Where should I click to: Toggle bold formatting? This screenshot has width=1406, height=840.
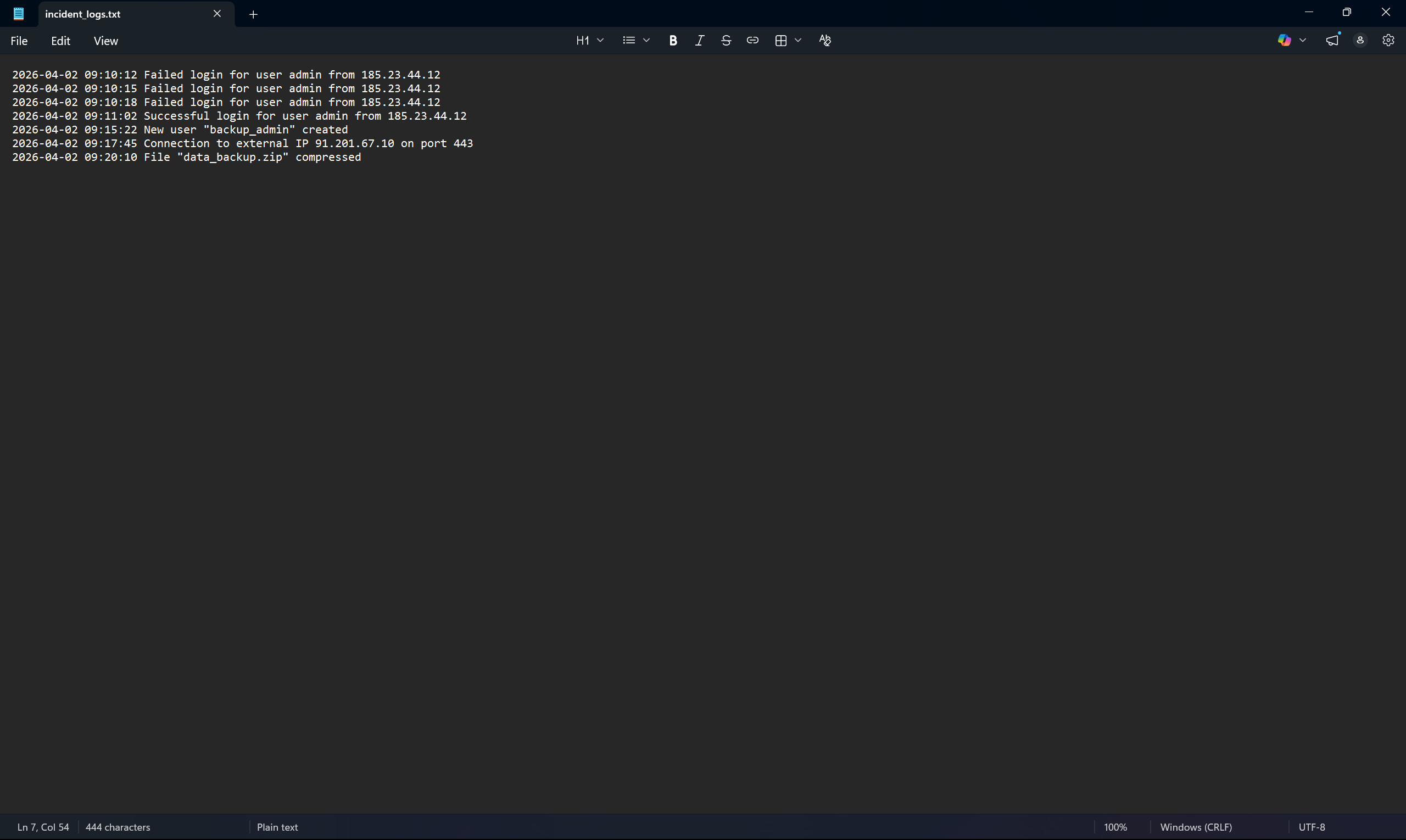[673, 40]
